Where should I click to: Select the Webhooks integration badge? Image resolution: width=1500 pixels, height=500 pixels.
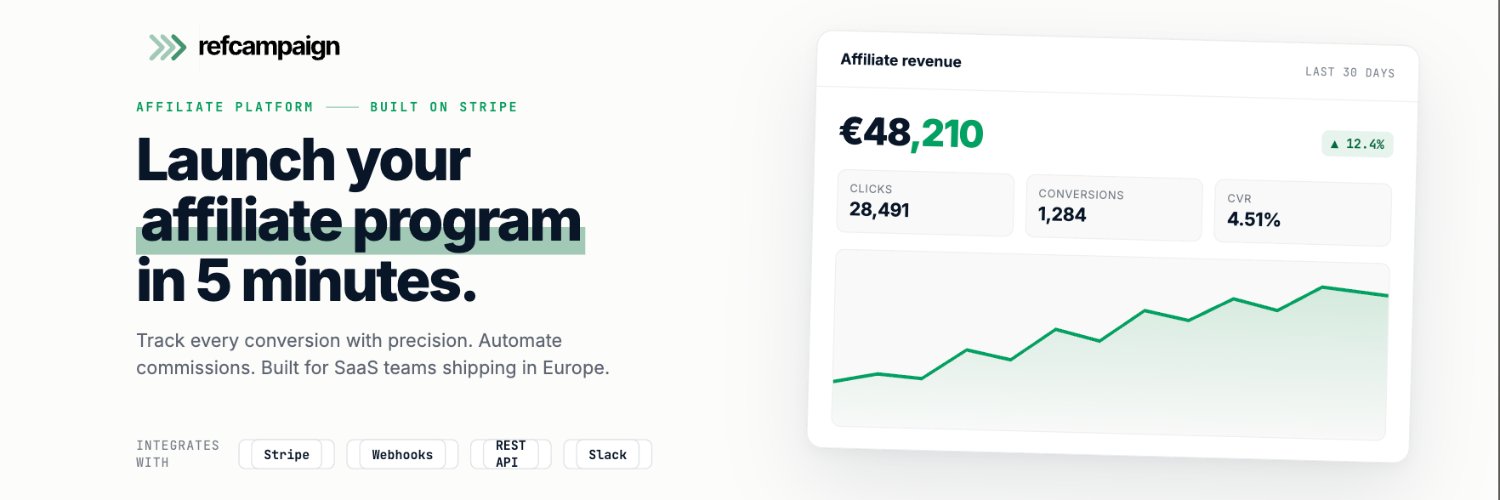(x=402, y=454)
